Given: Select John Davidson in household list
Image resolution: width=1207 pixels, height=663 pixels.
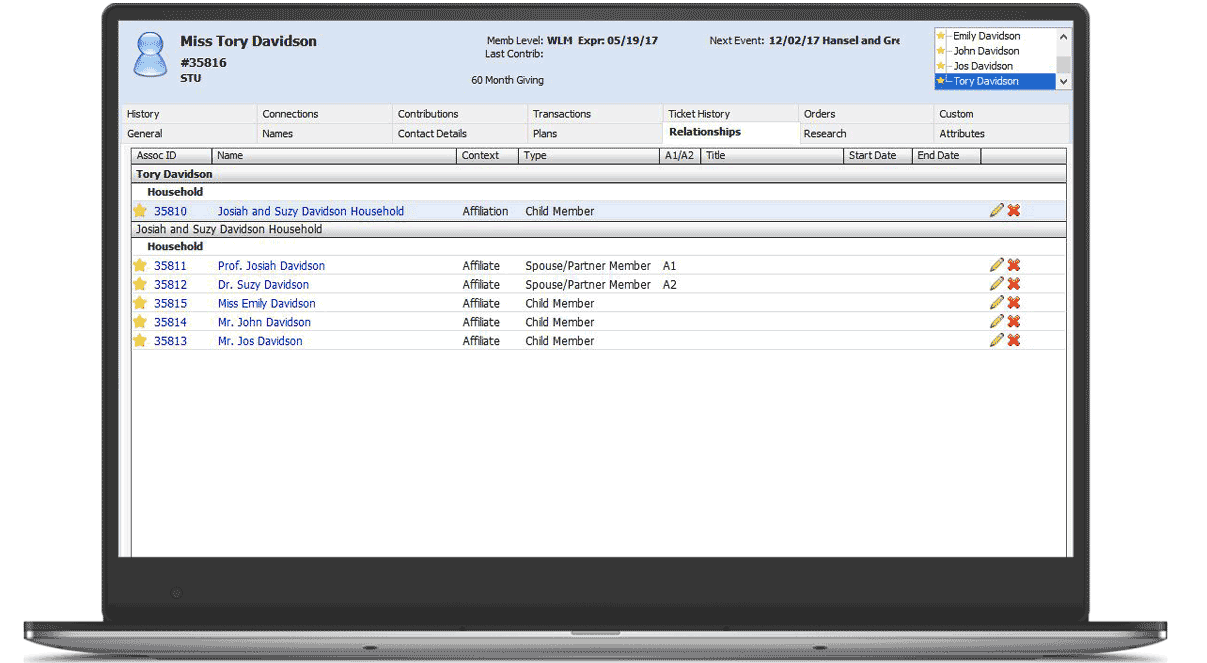Looking at the screenshot, I should pyautogui.click(x=985, y=51).
